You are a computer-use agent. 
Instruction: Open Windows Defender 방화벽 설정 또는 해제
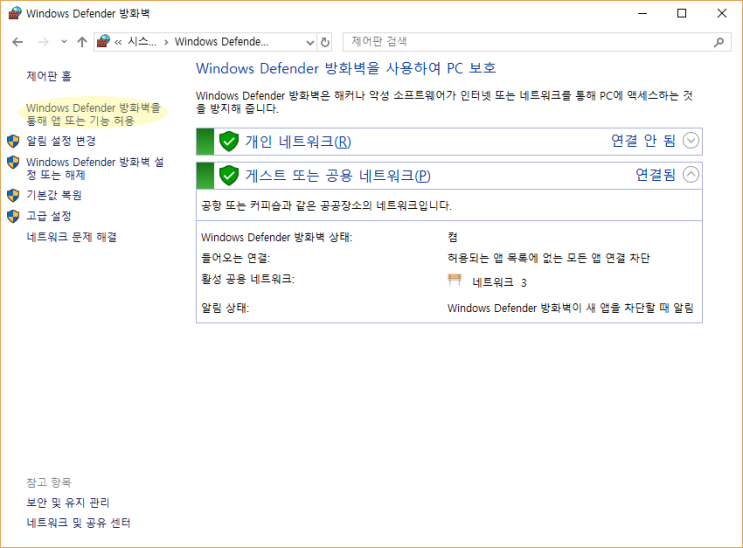pyautogui.click(x=95, y=168)
